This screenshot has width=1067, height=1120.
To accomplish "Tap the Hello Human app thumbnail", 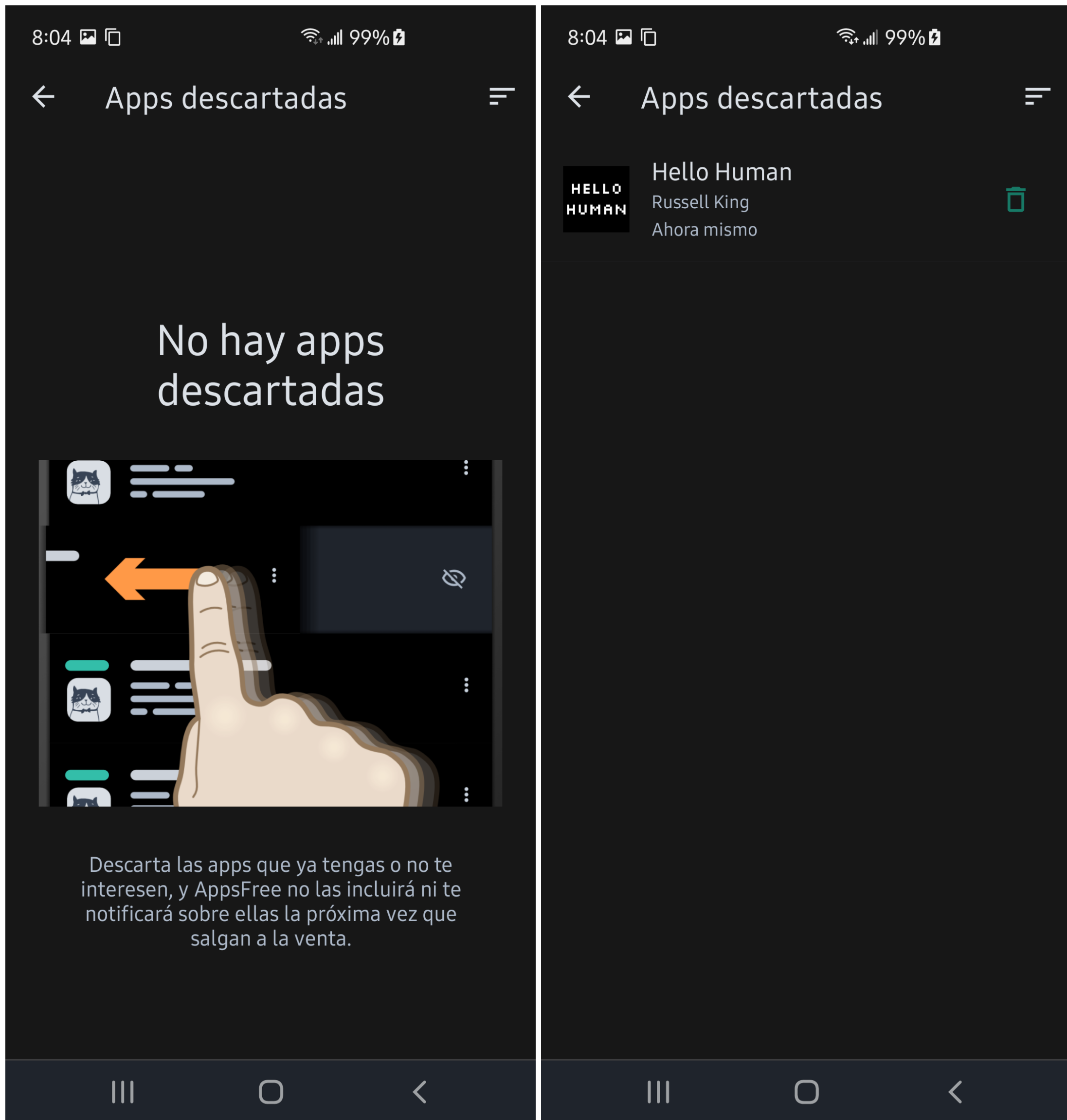I will [x=596, y=199].
